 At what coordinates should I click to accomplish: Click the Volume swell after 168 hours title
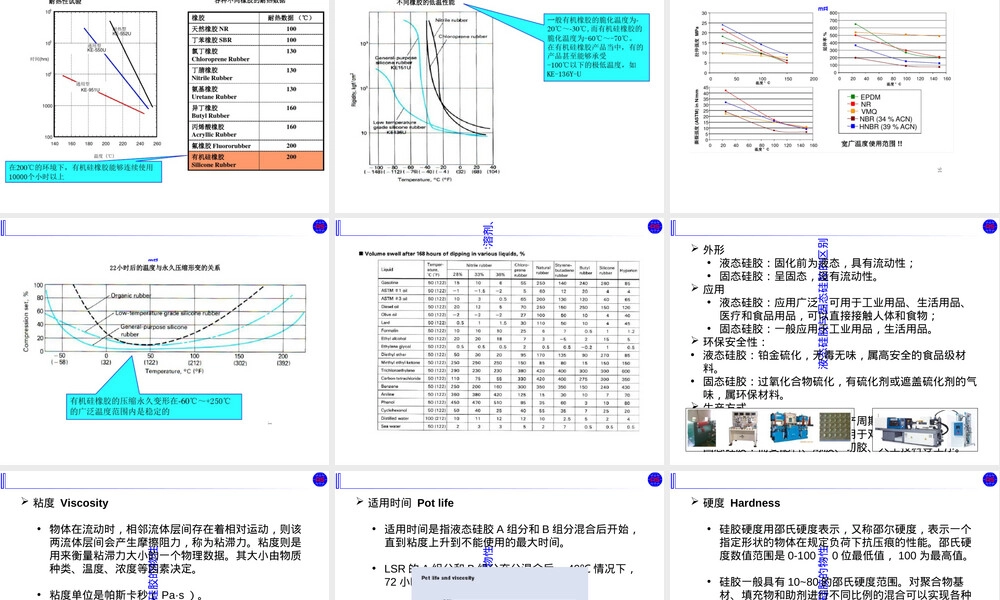coord(442,254)
